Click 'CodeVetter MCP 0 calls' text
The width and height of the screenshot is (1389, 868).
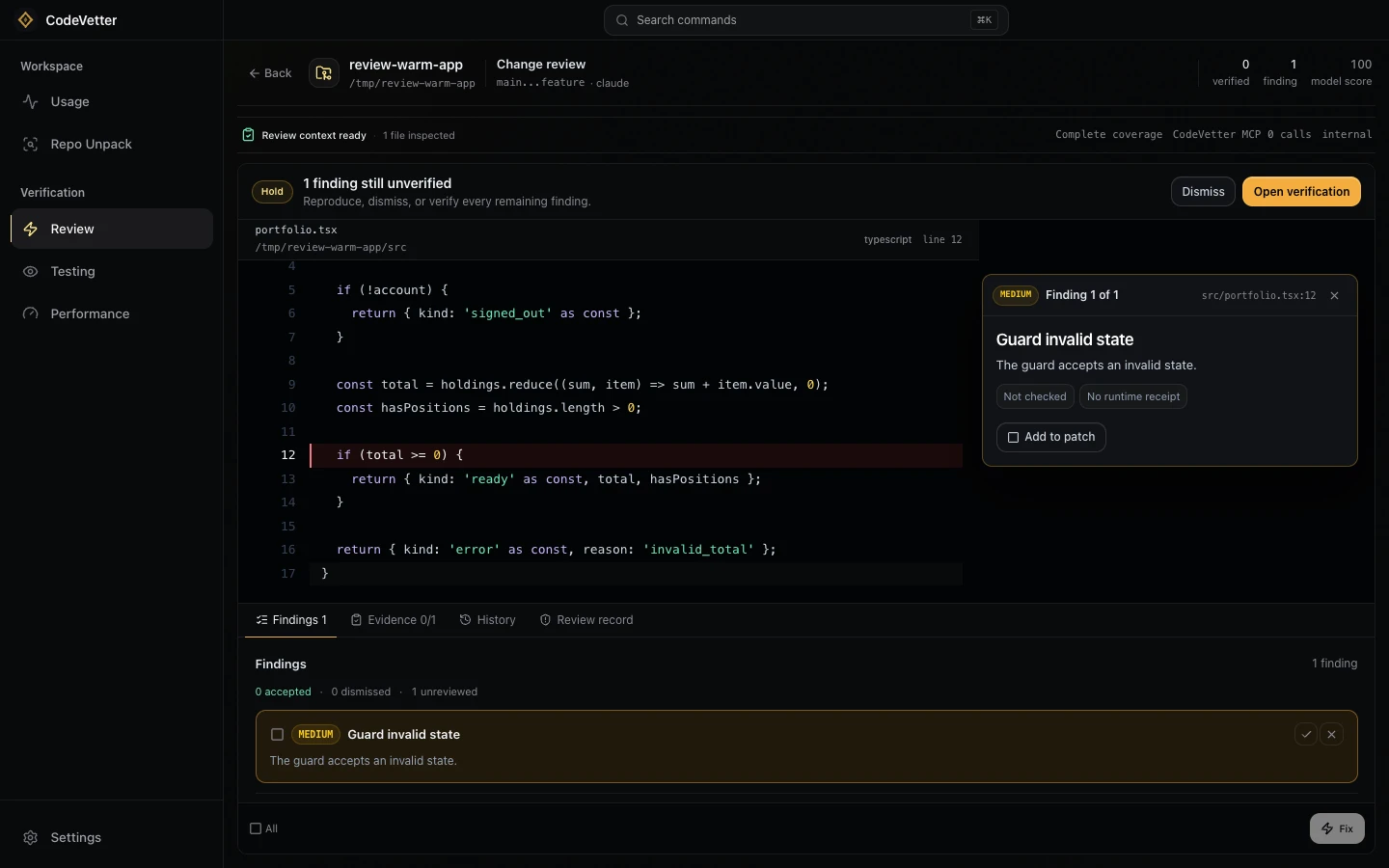click(1241, 135)
